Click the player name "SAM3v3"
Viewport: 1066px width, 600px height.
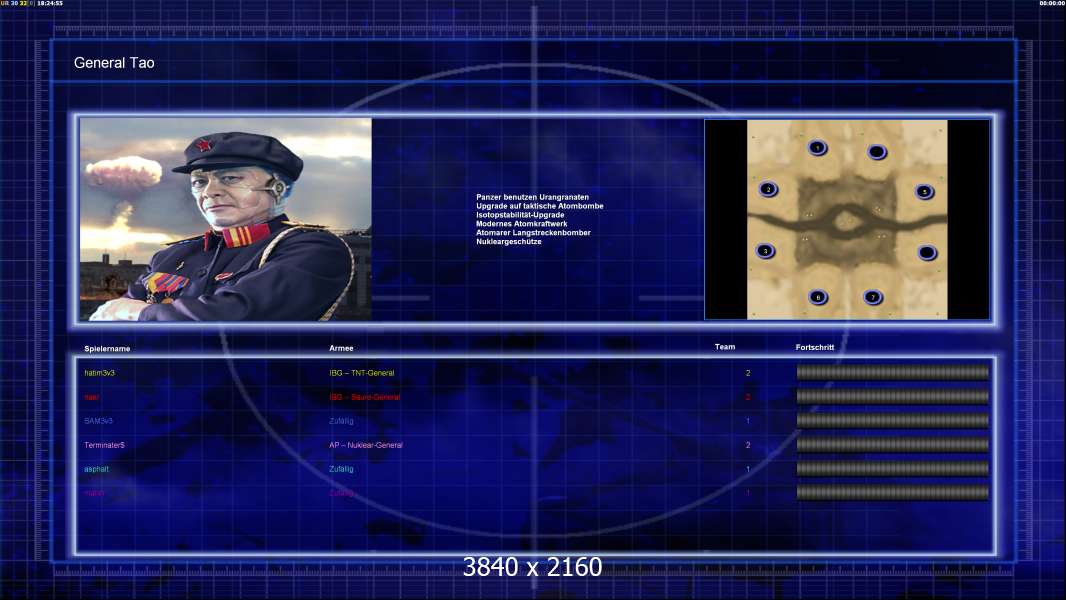pyautogui.click(x=99, y=421)
